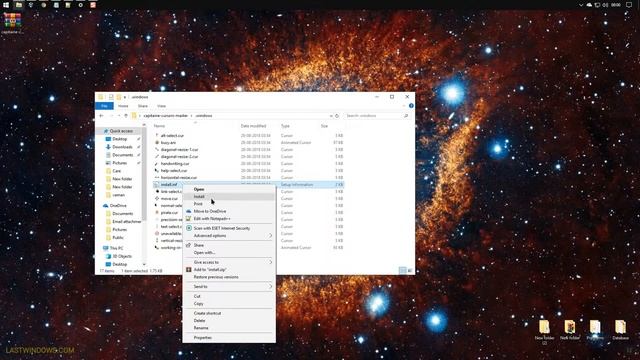Select alt-select.cur file
This screenshot has height=360, width=640.
[x=172, y=136]
